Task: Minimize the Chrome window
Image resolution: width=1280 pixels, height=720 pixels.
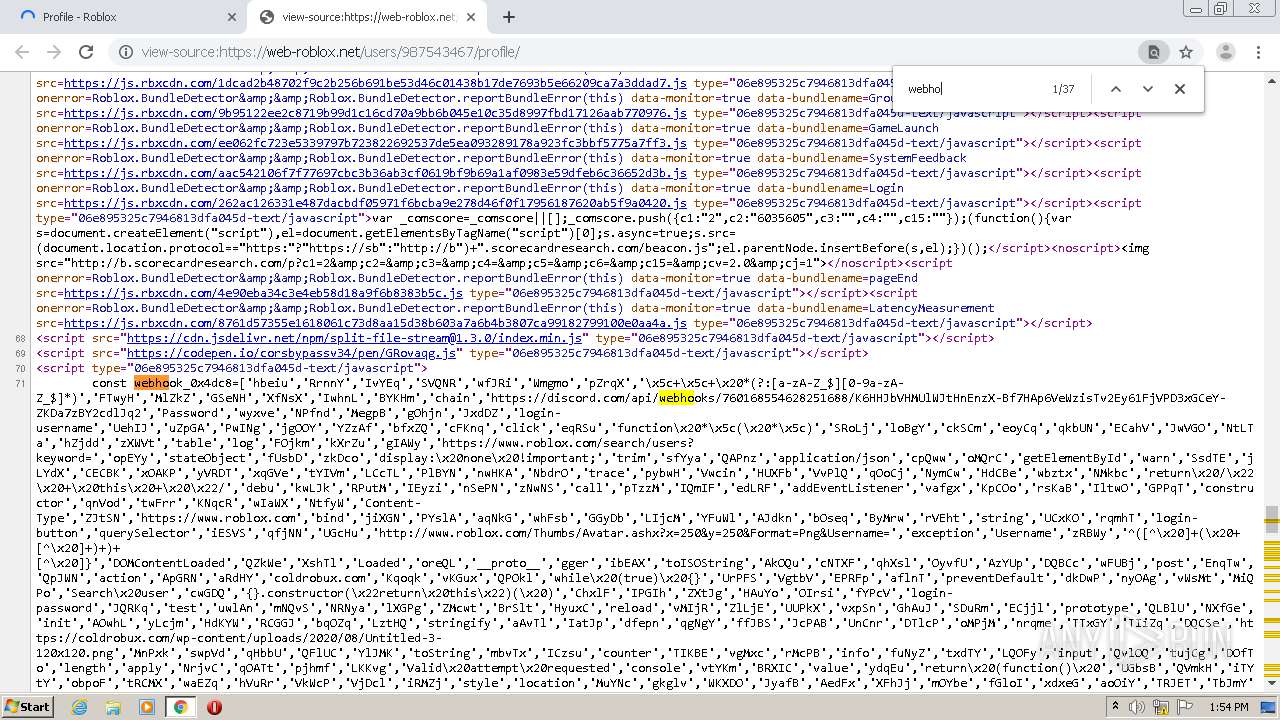Action: tap(1197, 9)
